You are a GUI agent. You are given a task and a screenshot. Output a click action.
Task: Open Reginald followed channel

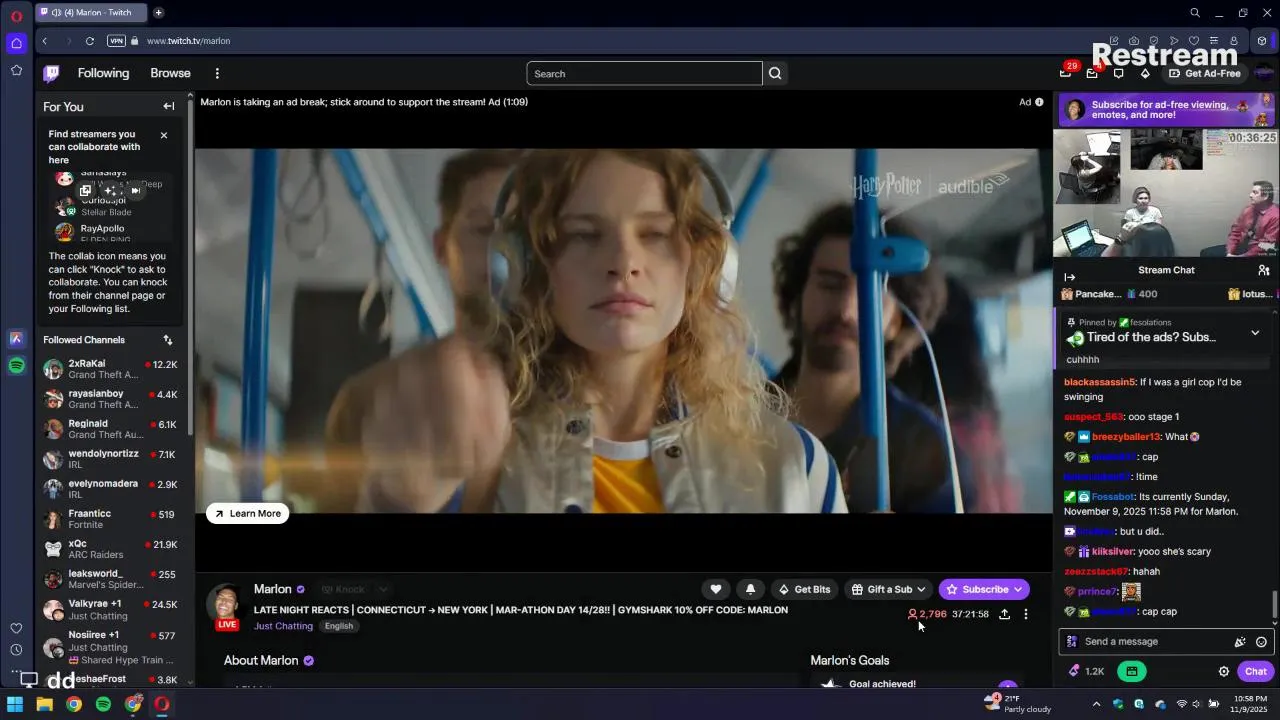(x=110, y=429)
